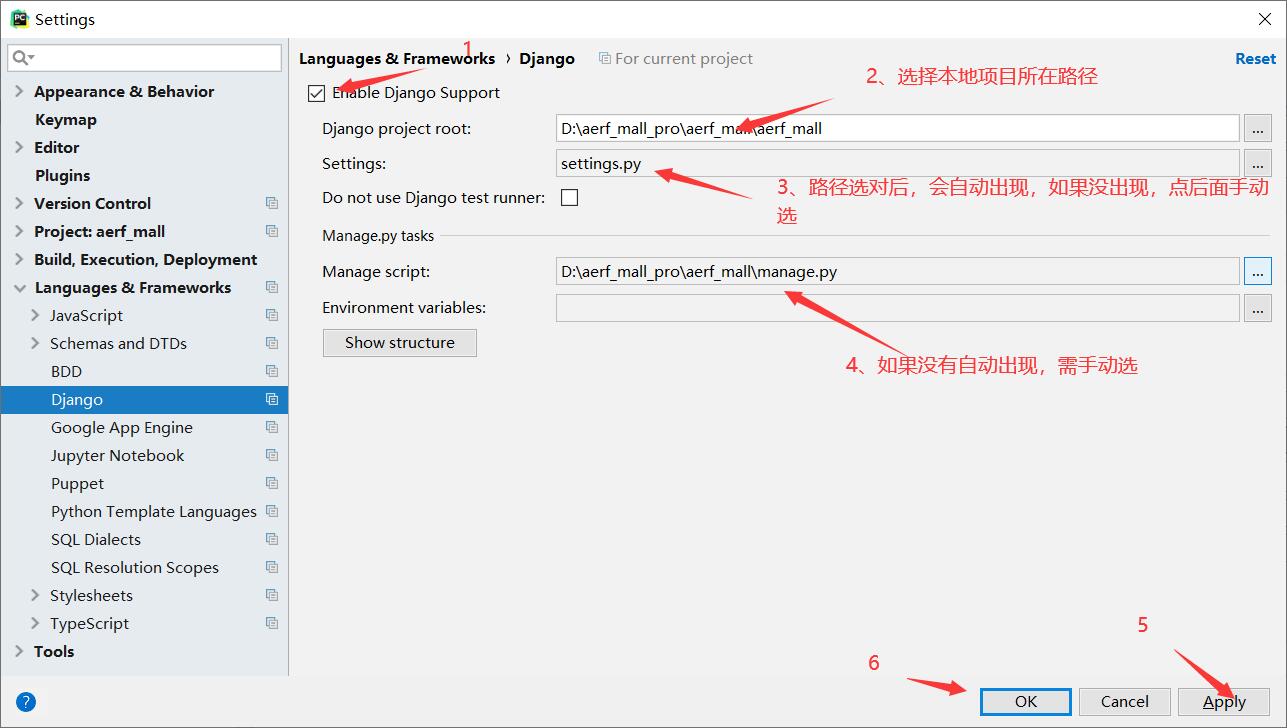
Task: Click the Cancel button
Action: pos(1125,701)
